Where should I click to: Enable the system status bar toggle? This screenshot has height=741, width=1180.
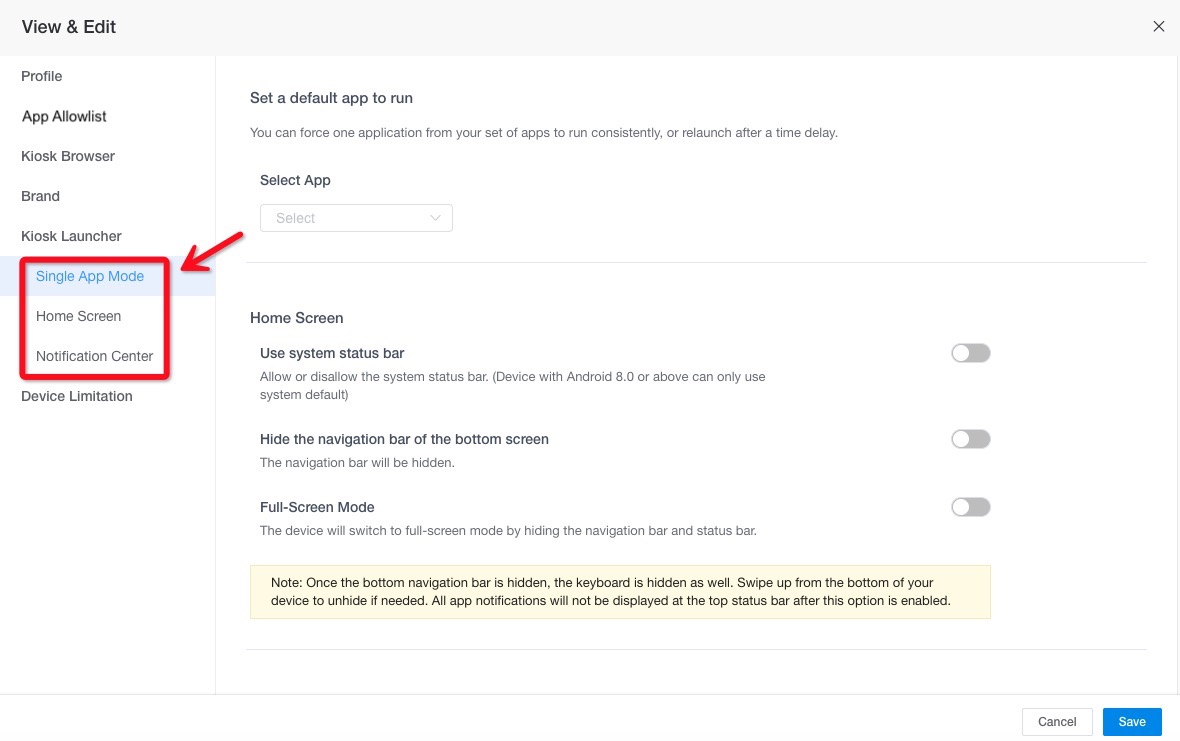tap(970, 353)
